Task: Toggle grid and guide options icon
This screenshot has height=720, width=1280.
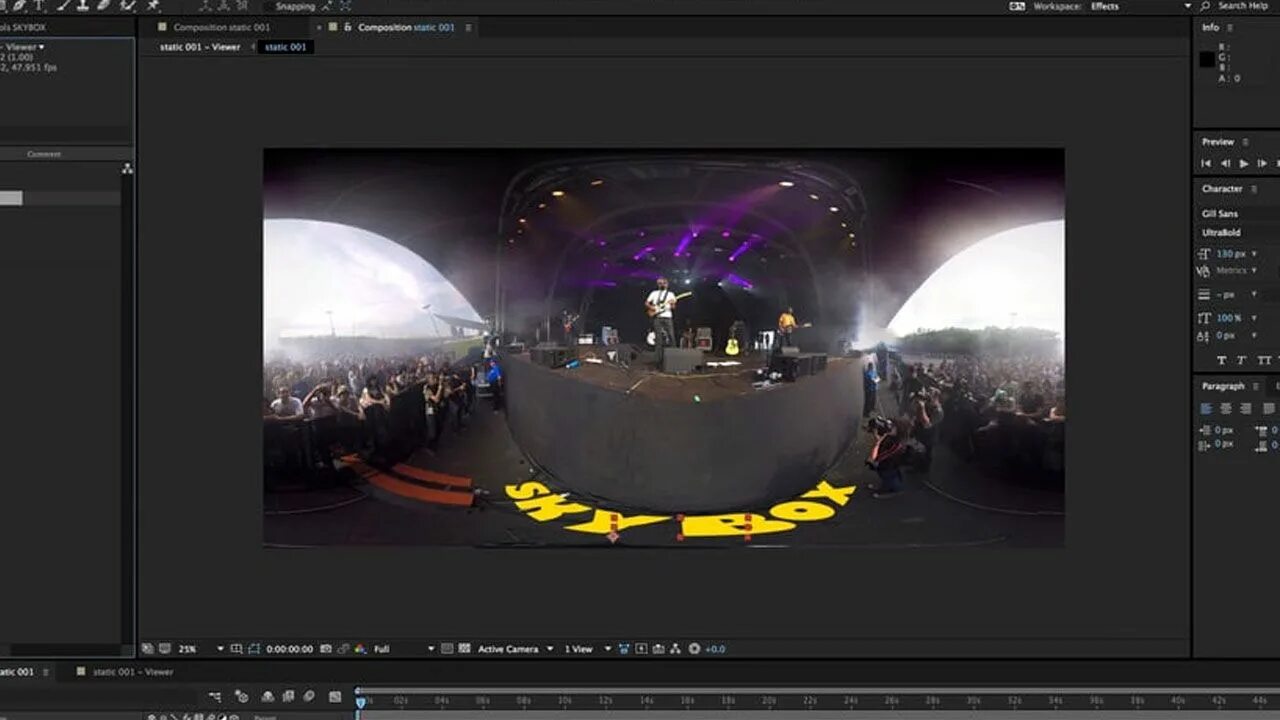Action: pyautogui.click(x=237, y=649)
